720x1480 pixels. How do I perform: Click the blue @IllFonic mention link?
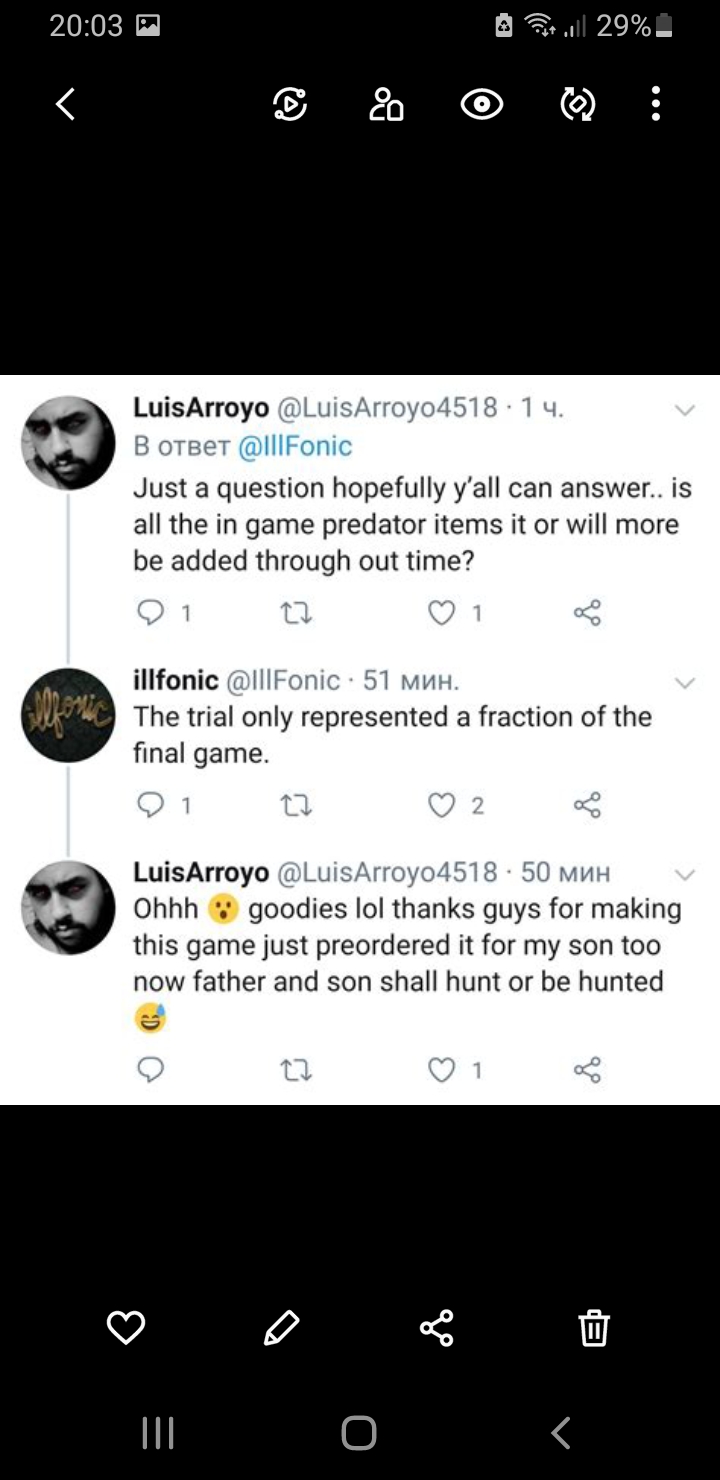tap(295, 446)
